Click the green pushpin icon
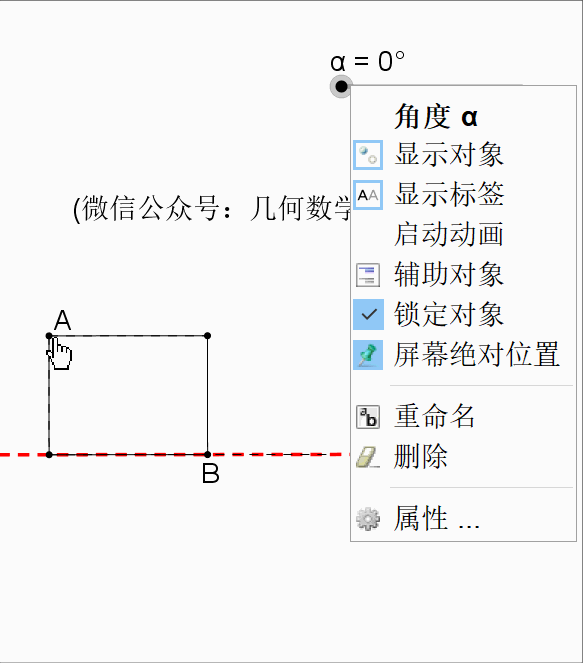Viewport: 583px width, 663px height. pyautogui.click(x=368, y=355)
